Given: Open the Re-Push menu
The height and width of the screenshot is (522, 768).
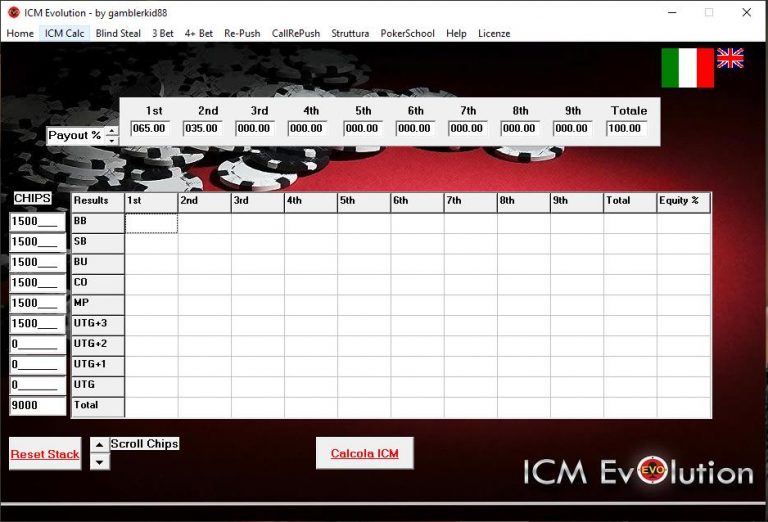Looking at the screenshot, I should point(242,33).
